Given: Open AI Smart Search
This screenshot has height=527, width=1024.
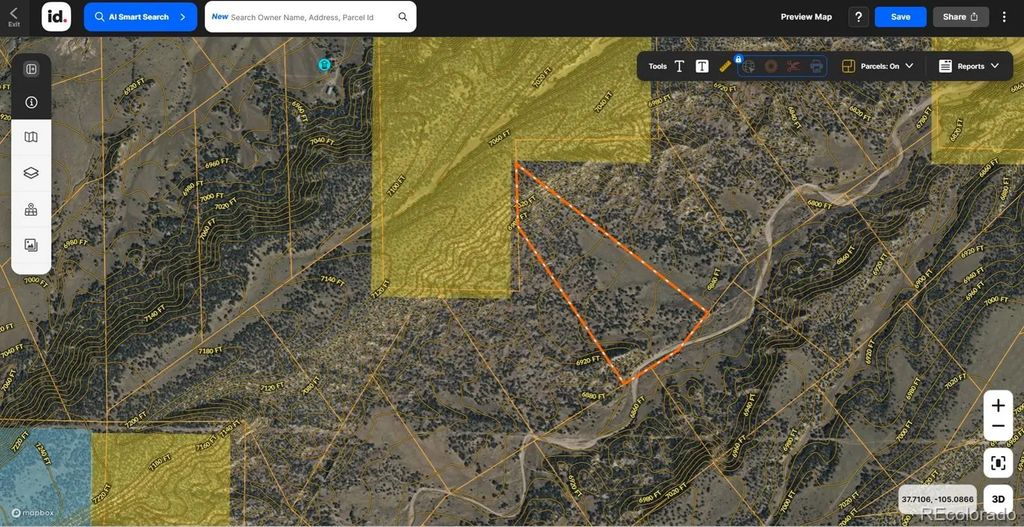Looking at the screenshot, I should tap(140, 17).
